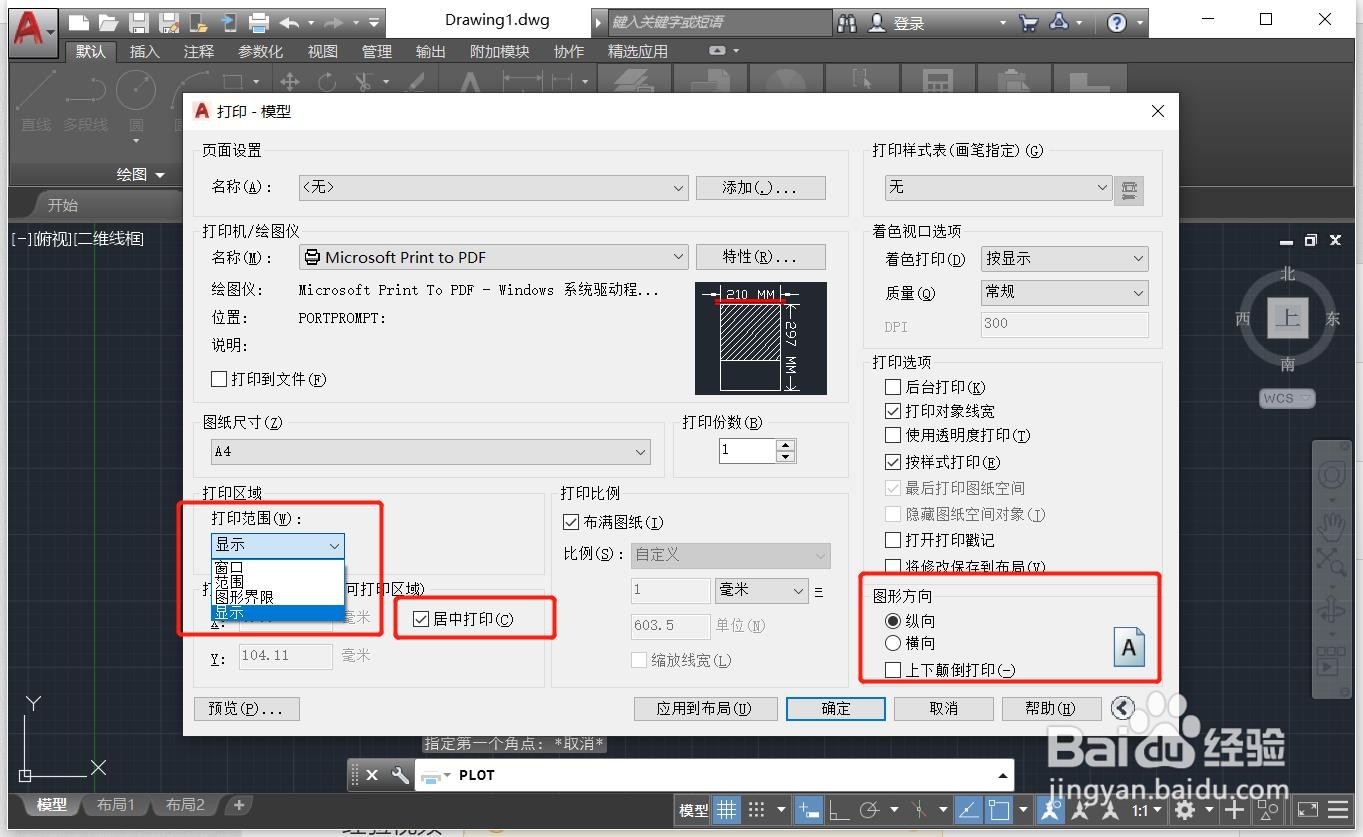This screenshot has height=837, width=1363.
Task: Click the Help question mark icon
Action: [x=1118, y=23]
